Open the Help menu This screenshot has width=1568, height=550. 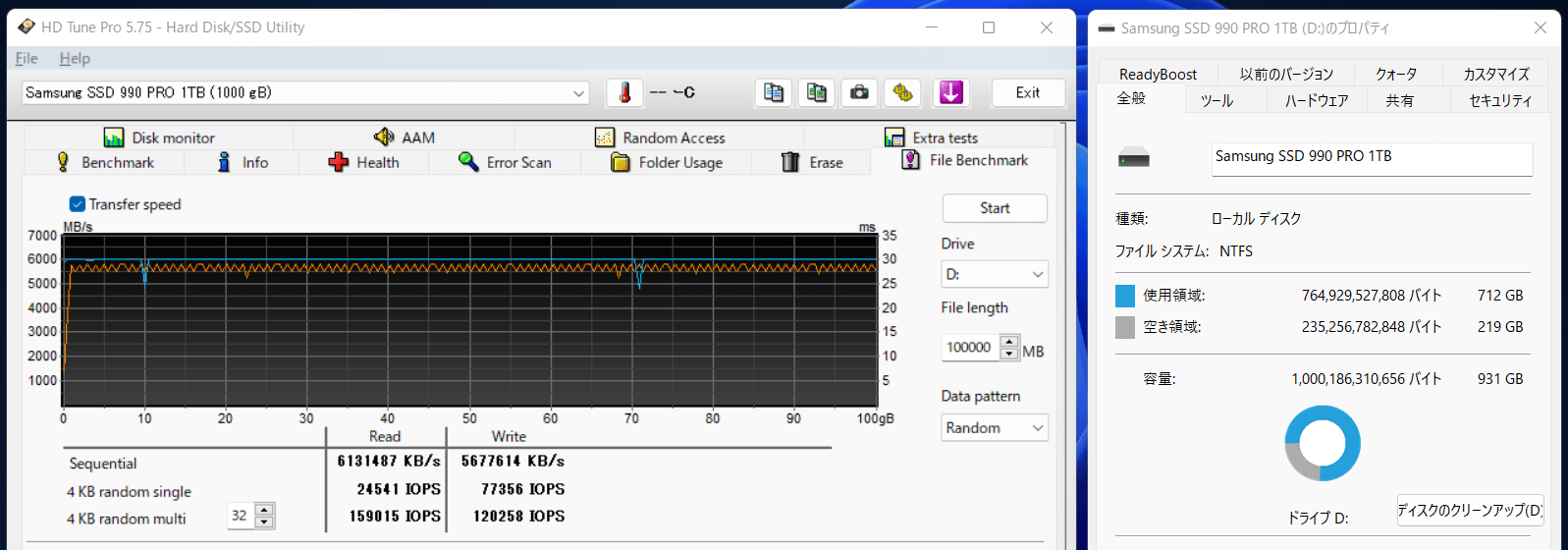pyautogui.click(x=75, y=58)
